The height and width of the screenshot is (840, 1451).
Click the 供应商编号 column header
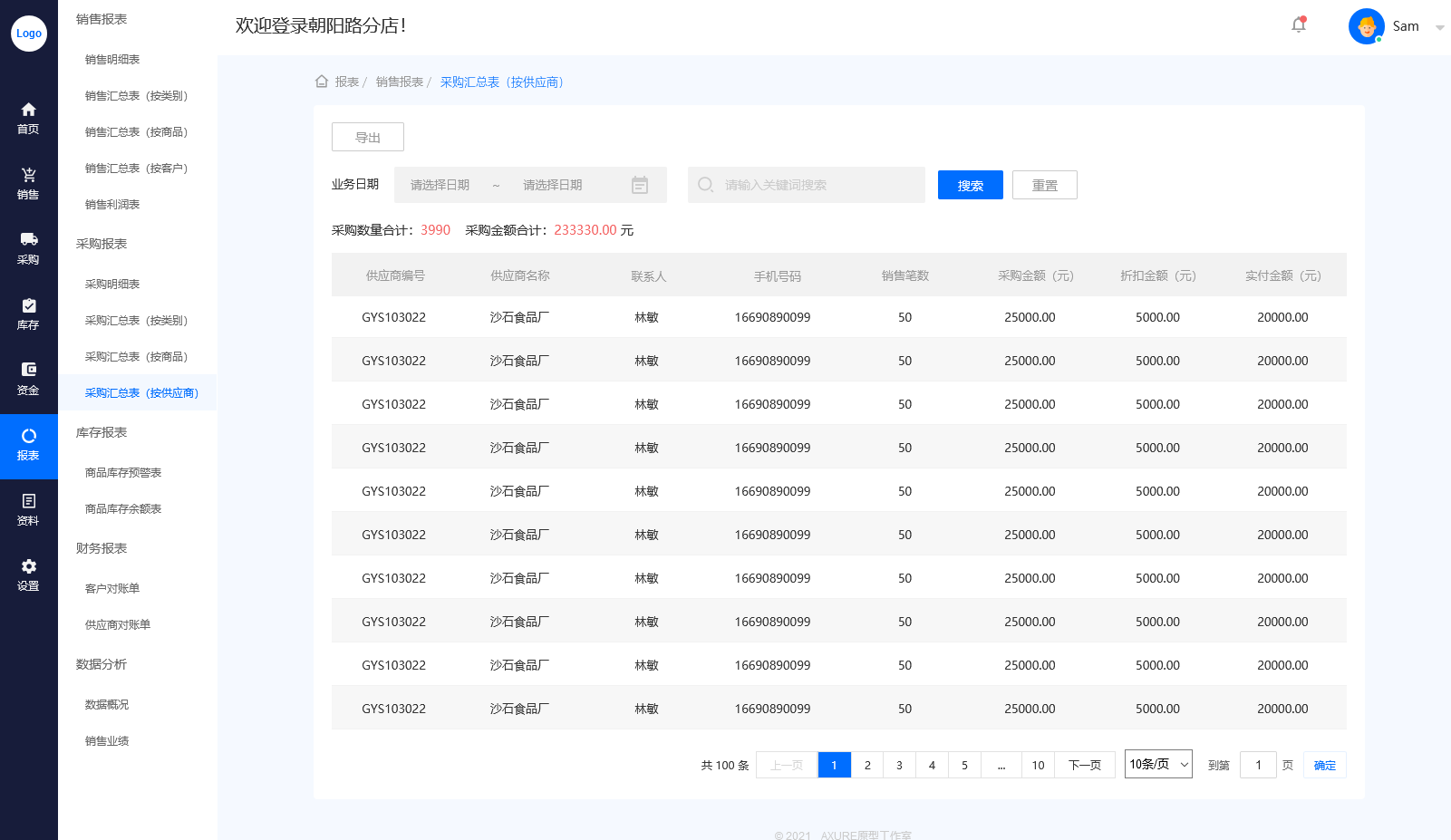click(395, 275)
